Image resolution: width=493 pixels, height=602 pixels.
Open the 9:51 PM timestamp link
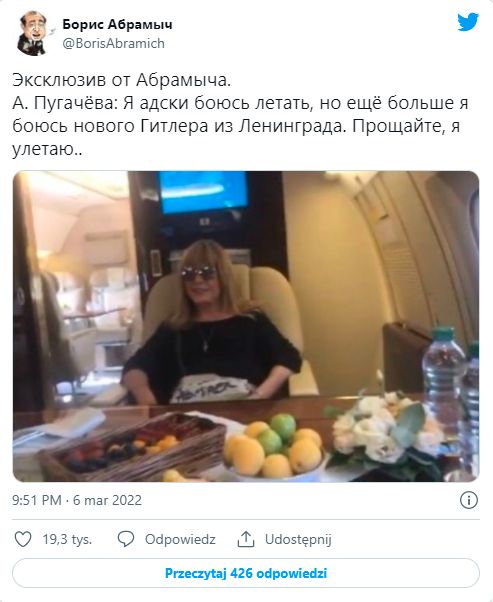click(x=37, y=500)
